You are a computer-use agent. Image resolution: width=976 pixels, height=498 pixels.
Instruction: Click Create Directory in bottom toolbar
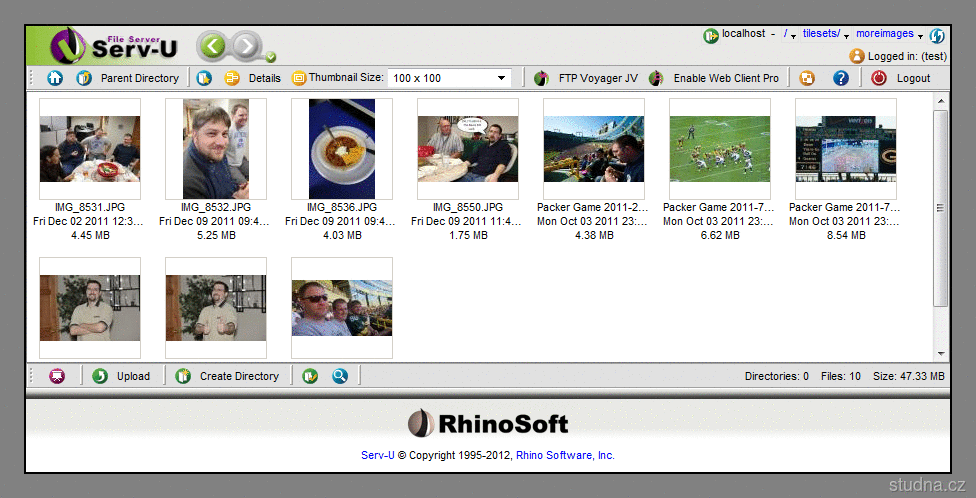(x=238, y=376)
